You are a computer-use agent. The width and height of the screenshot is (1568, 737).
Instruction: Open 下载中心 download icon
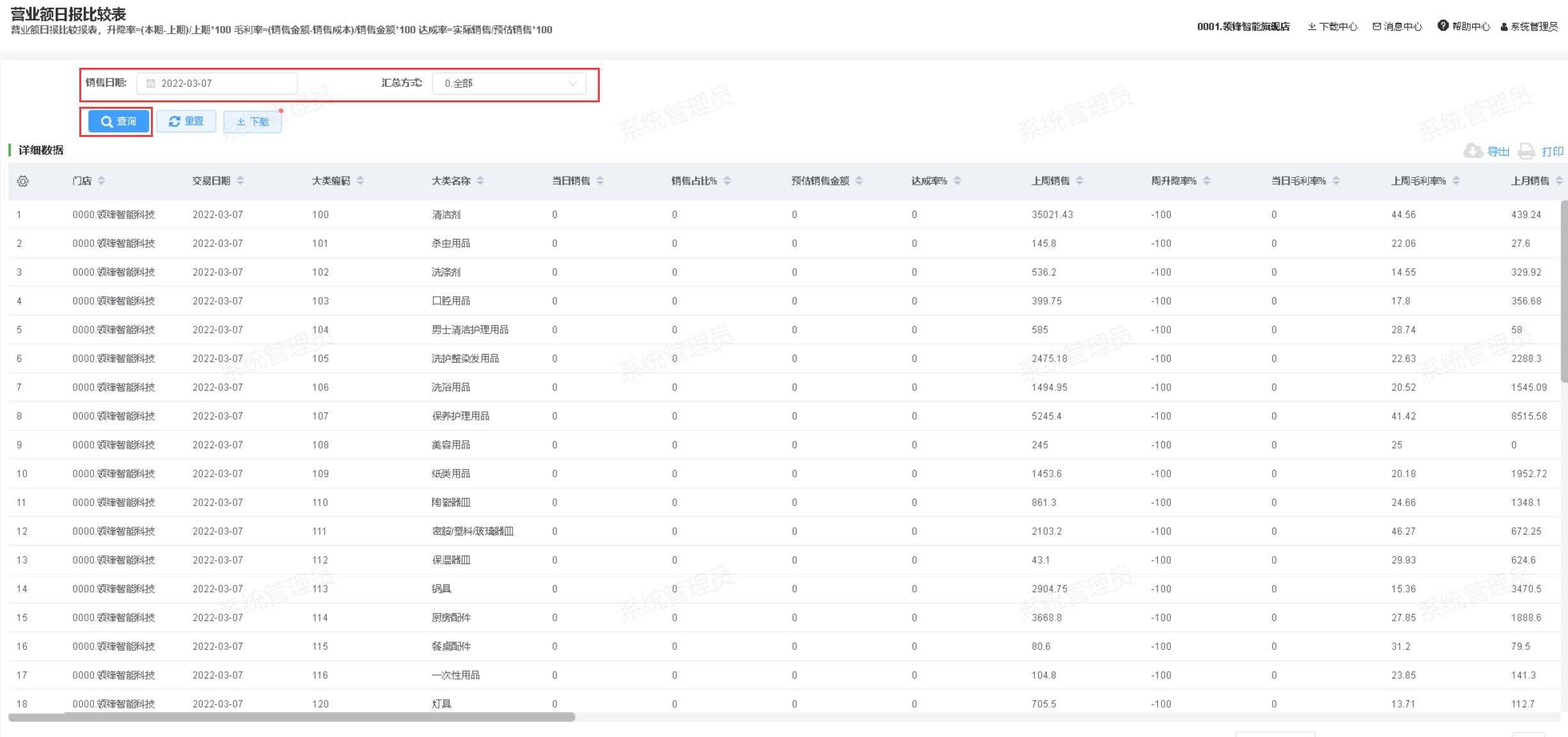pyautogui.click(x=1312, y=27)
